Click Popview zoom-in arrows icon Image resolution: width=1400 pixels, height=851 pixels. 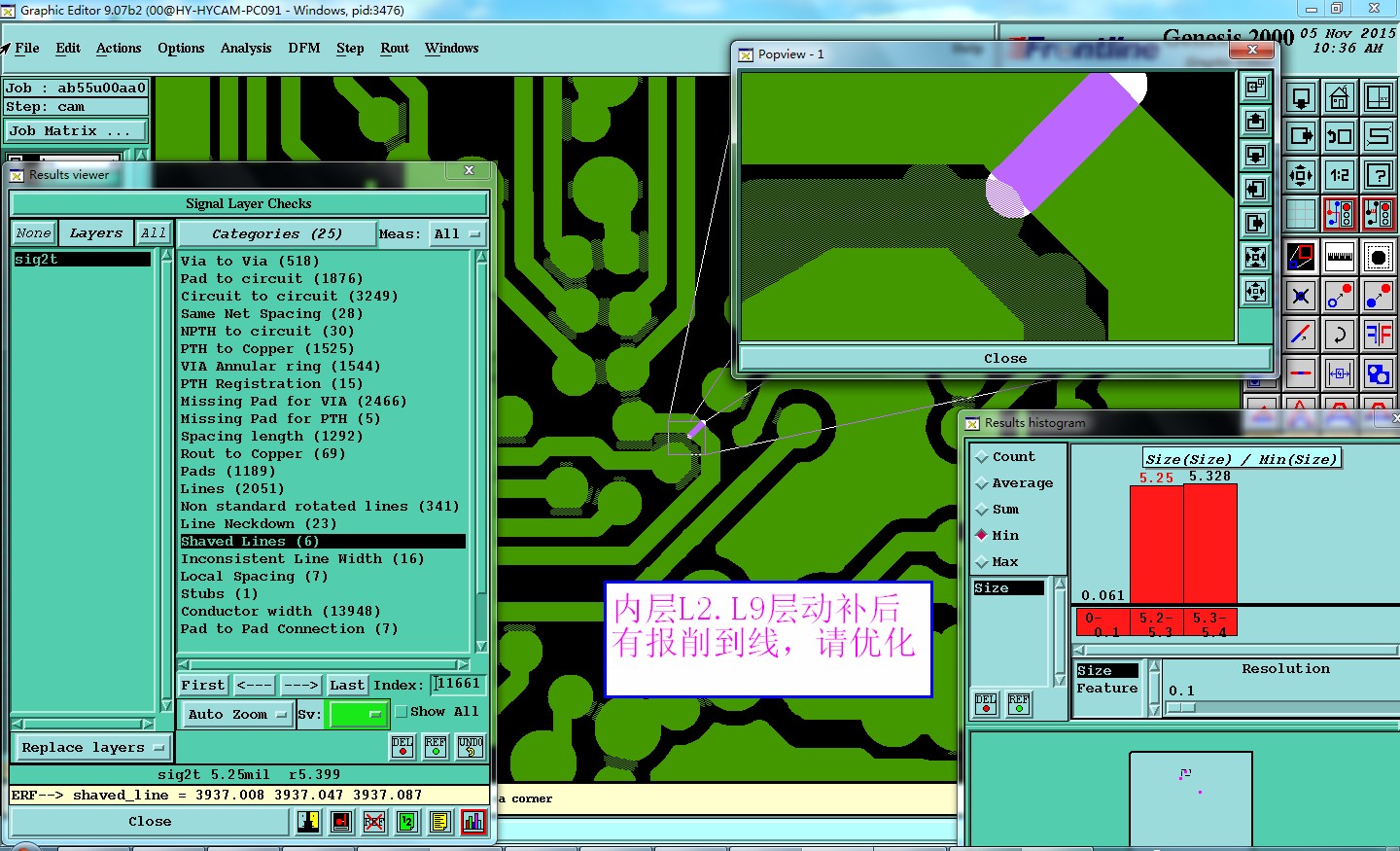point(1255,258)
